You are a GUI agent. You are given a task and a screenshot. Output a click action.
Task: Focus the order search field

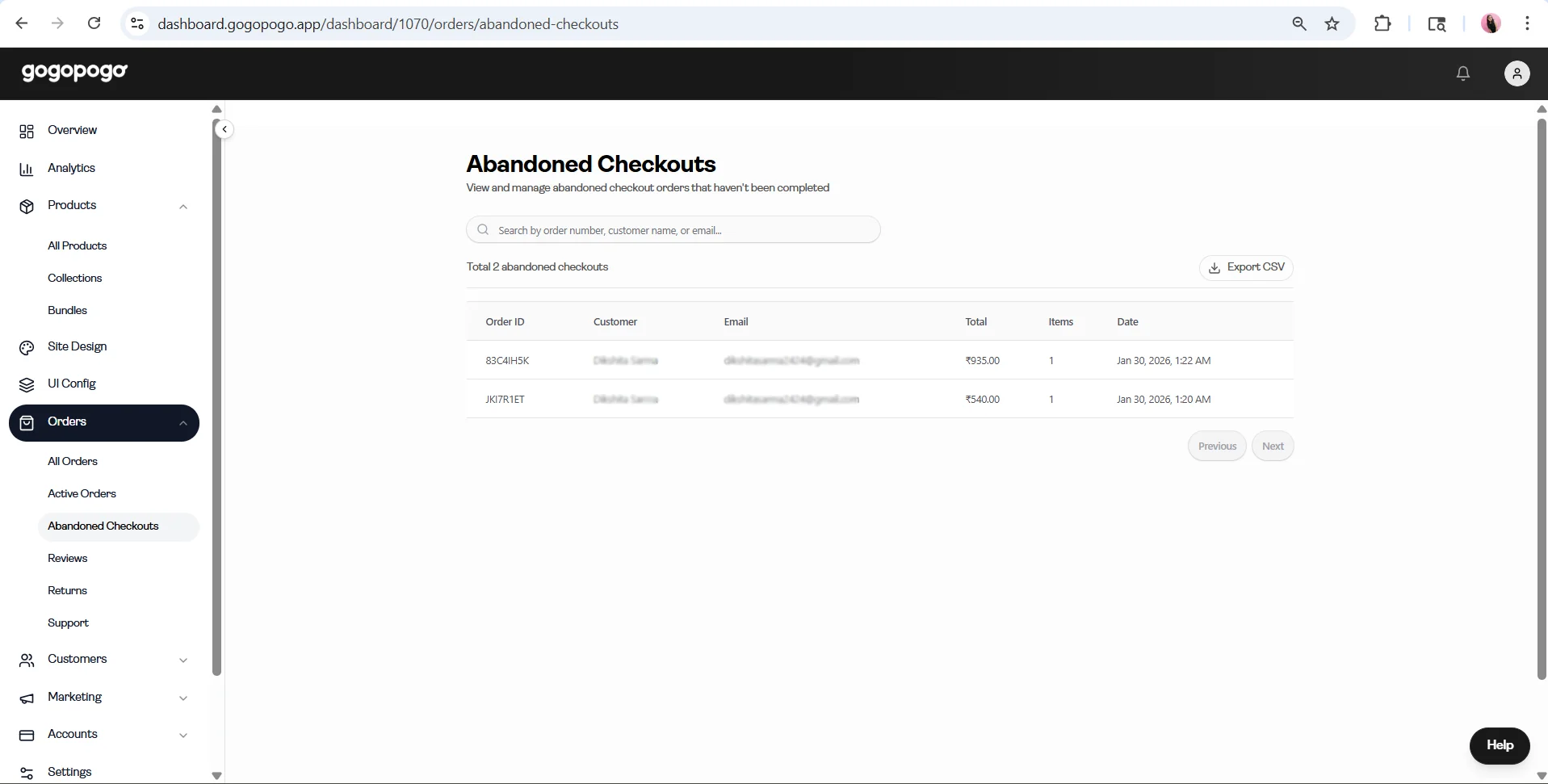pyautogui.click(x=673, y=230)
